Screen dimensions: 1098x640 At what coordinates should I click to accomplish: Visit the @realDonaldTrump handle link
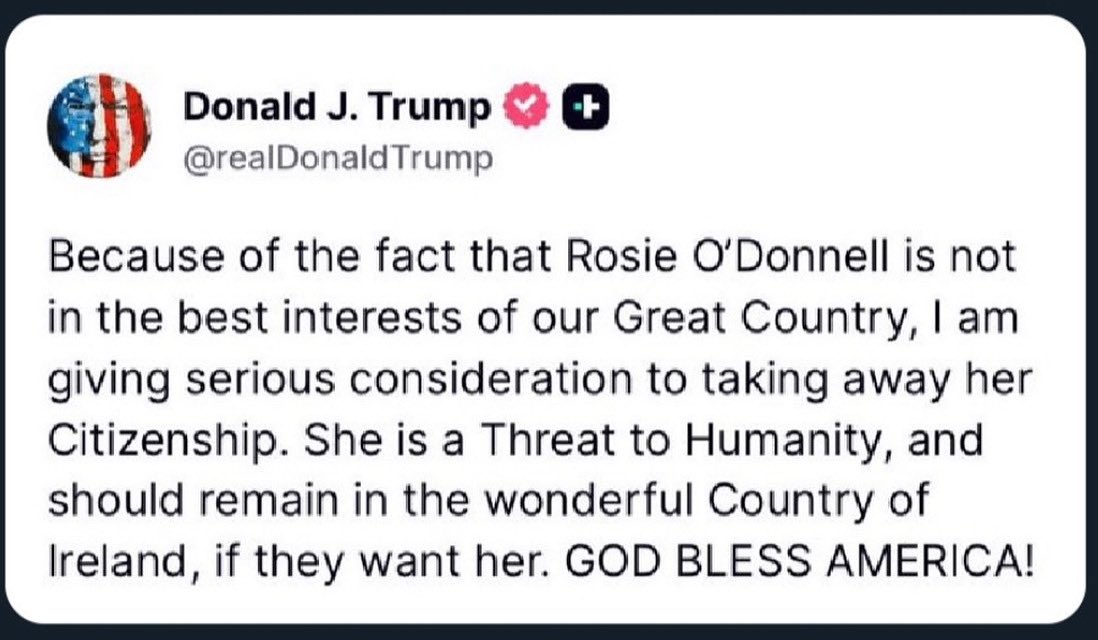point(338,159)
